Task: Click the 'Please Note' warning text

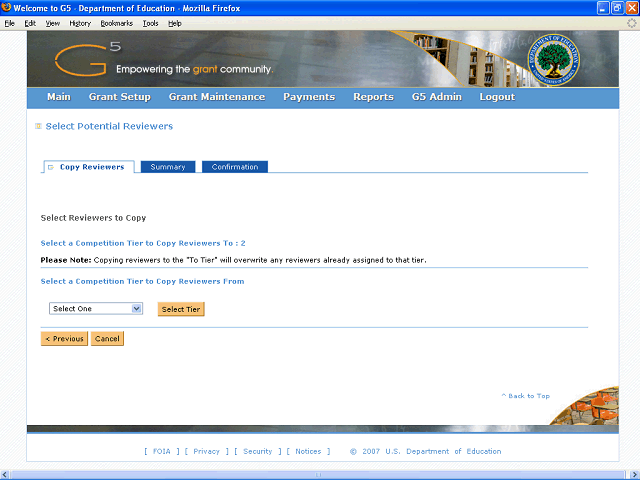Action: coord(233,260)
